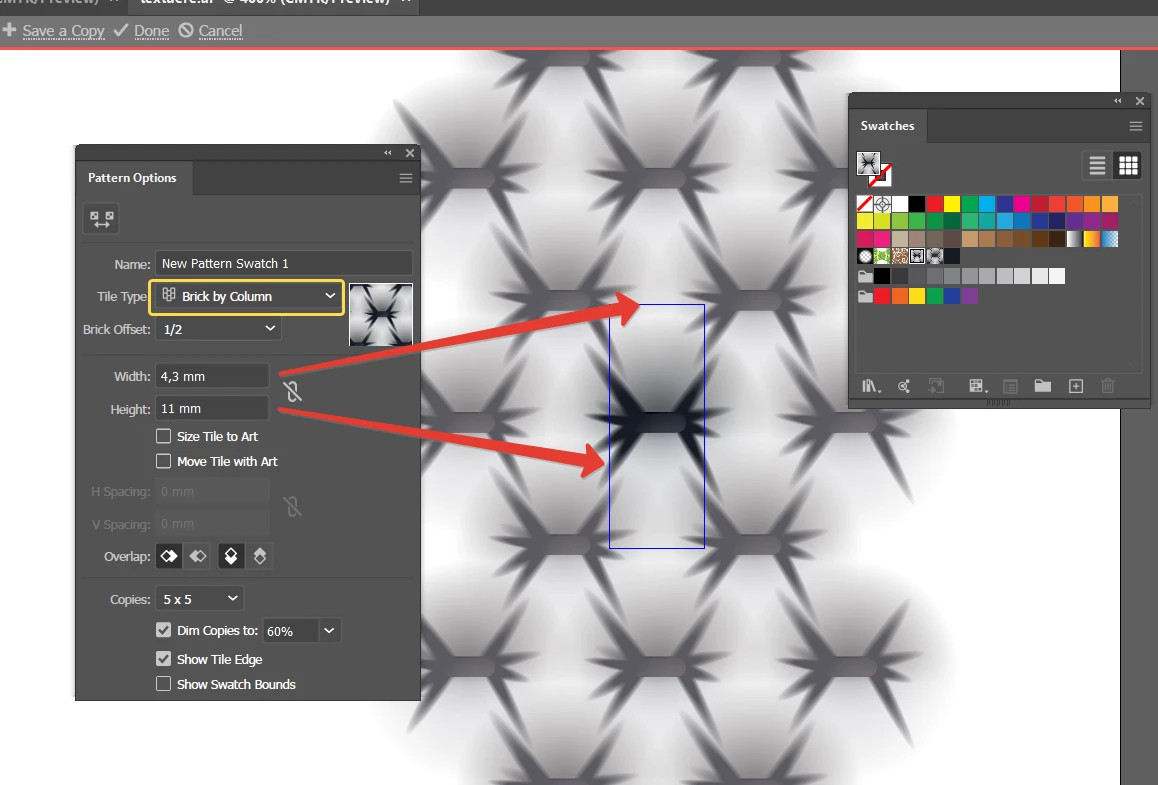Open the Pattern Options panel menu
1158x785 pixels.
[x=405, y=178]
